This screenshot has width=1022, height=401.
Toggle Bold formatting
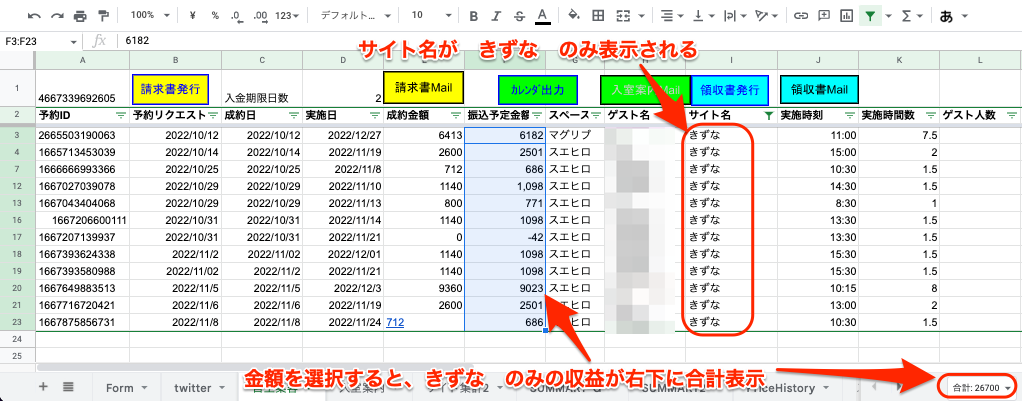click(473, 16)
